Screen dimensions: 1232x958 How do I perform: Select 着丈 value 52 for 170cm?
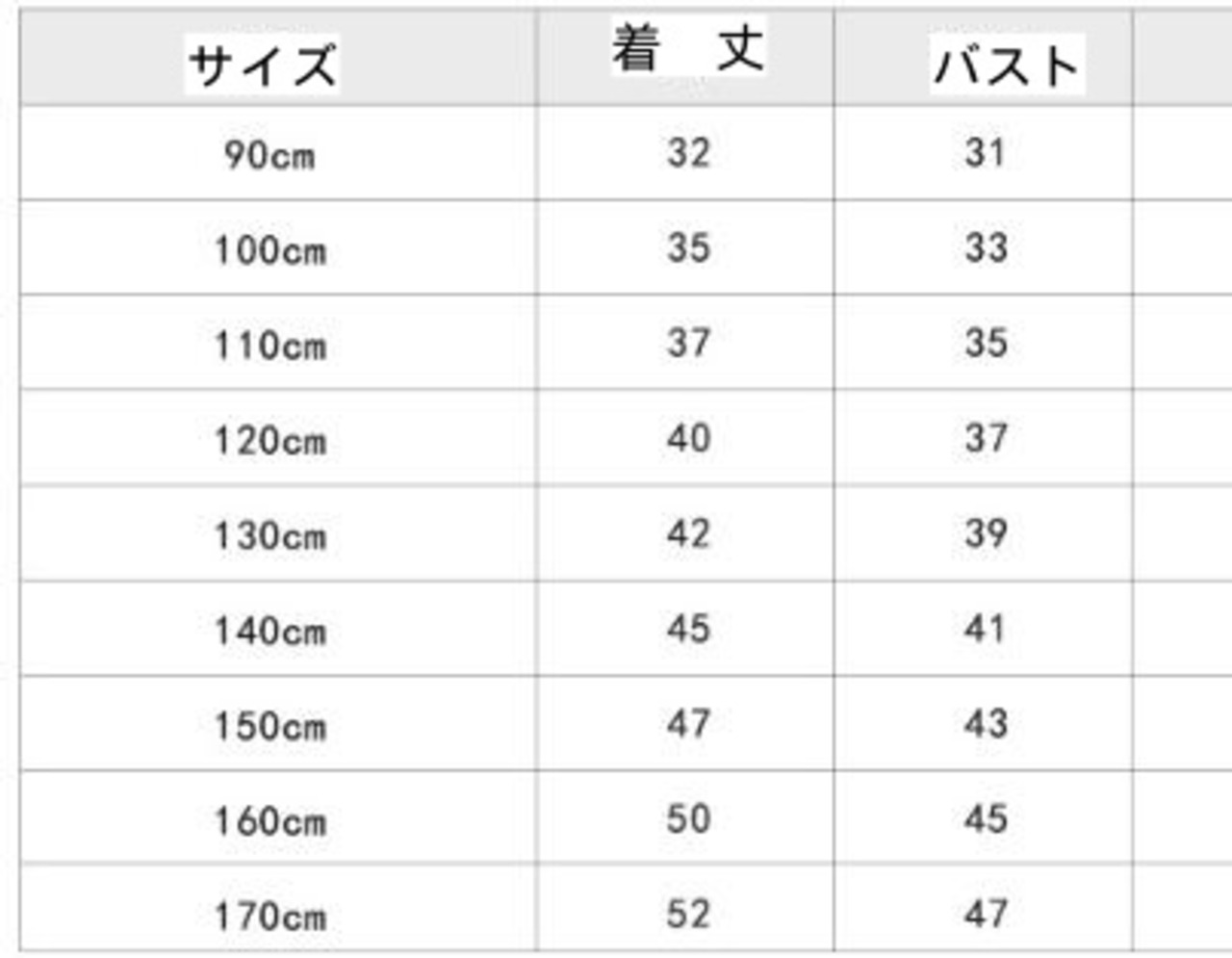pos(688,913)
